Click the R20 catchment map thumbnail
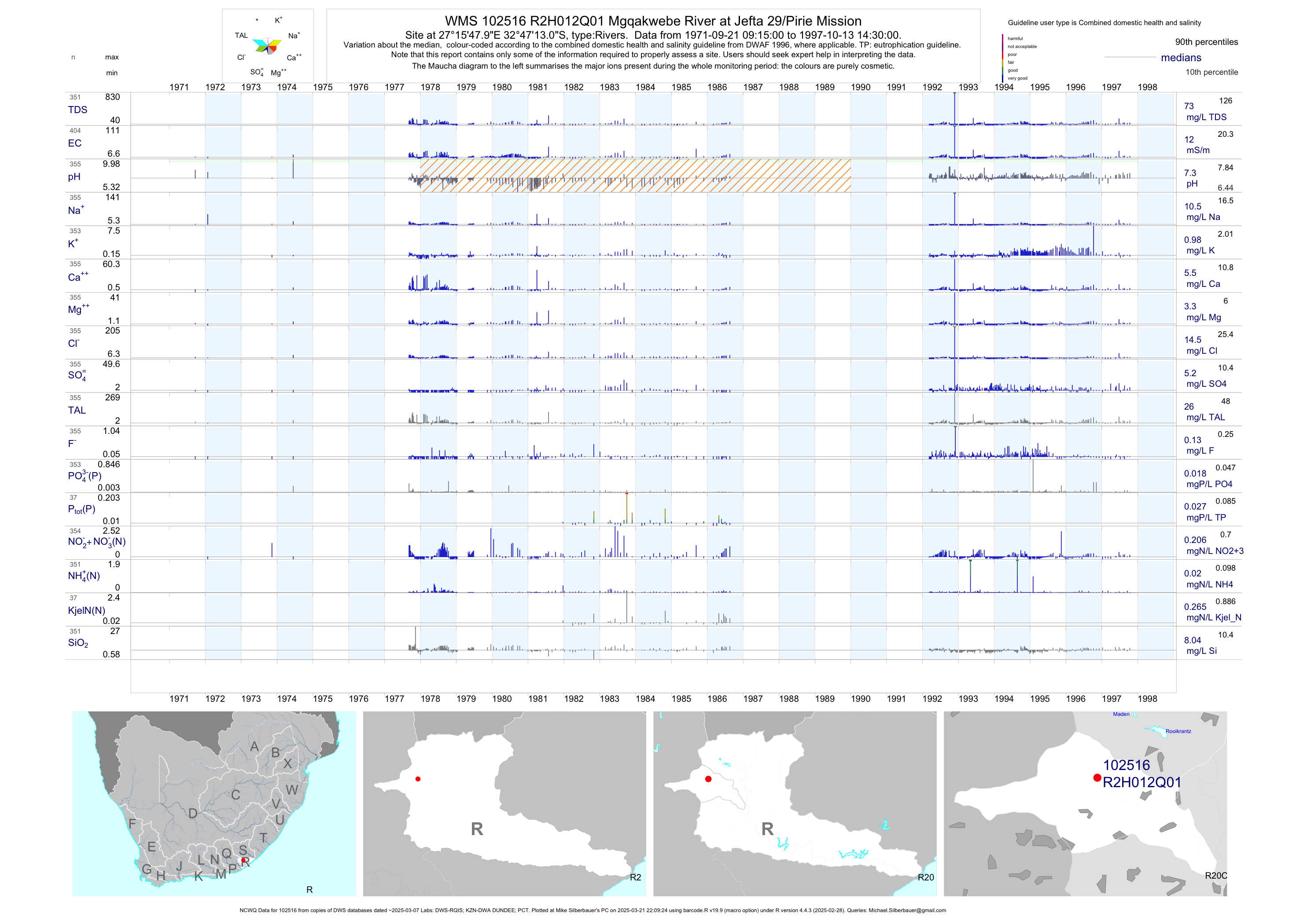1307x924 pixels. pos(795,803)
